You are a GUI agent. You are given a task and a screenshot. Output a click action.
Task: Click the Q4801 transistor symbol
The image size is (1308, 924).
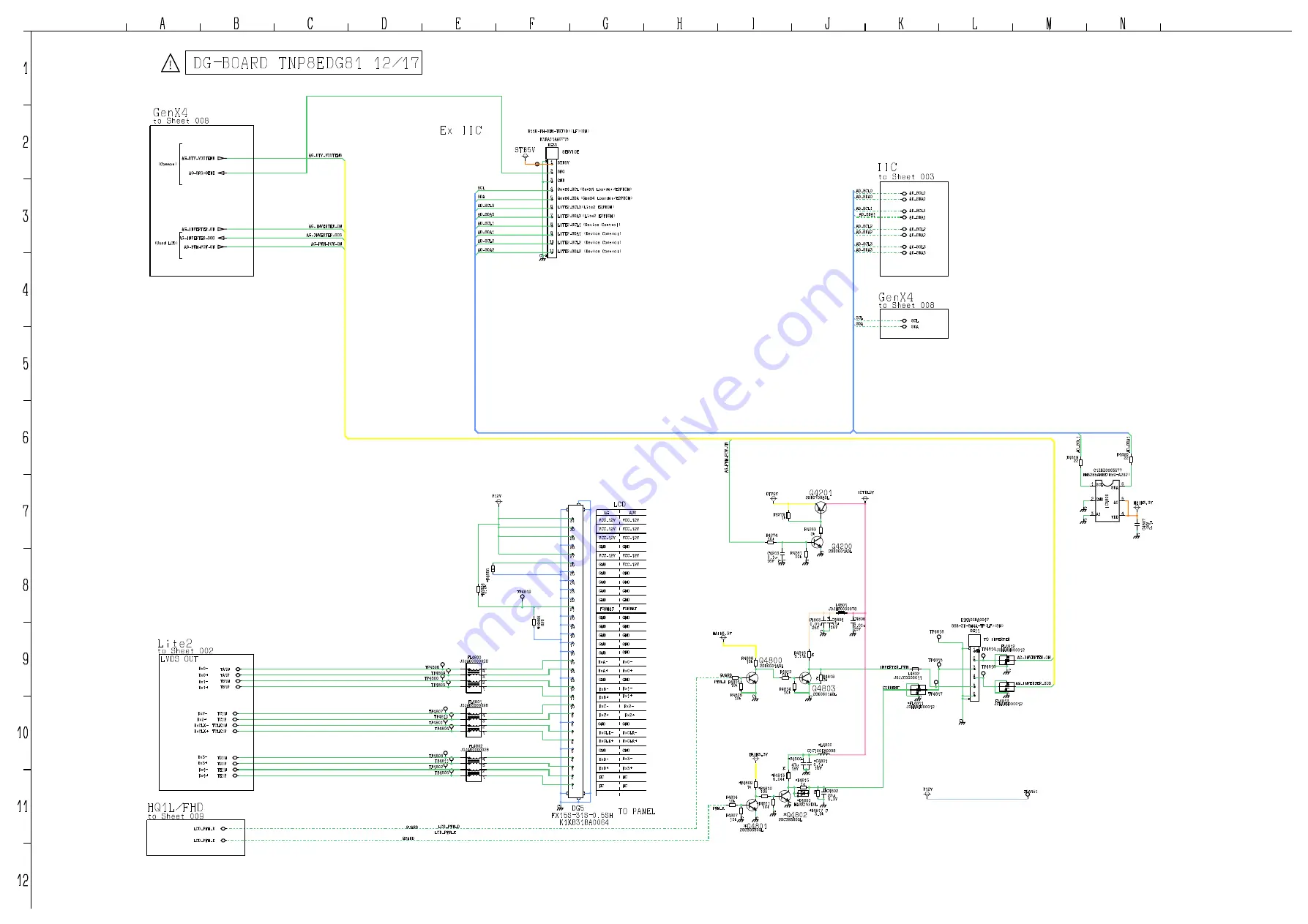coord(752,805)
